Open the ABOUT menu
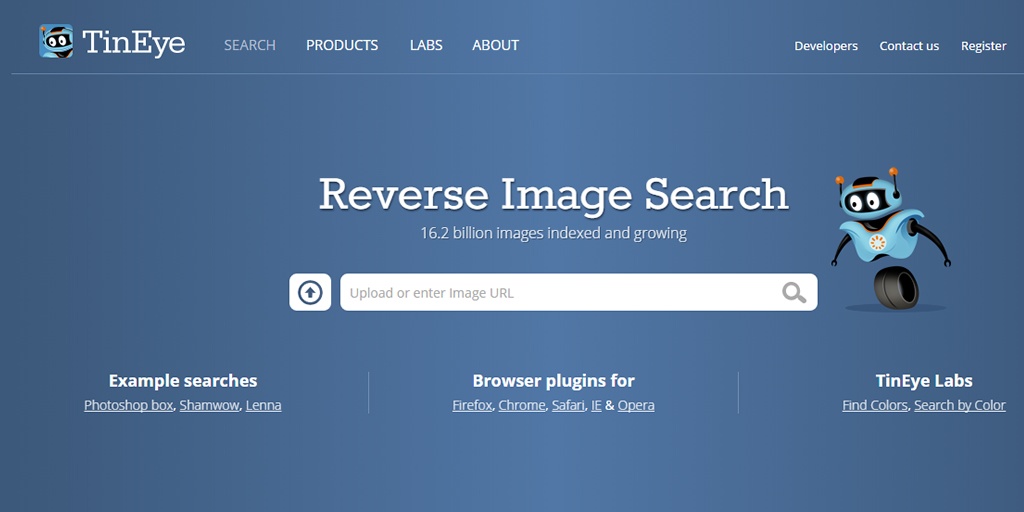Screen dimensions: 1024x512 [496, 45]
